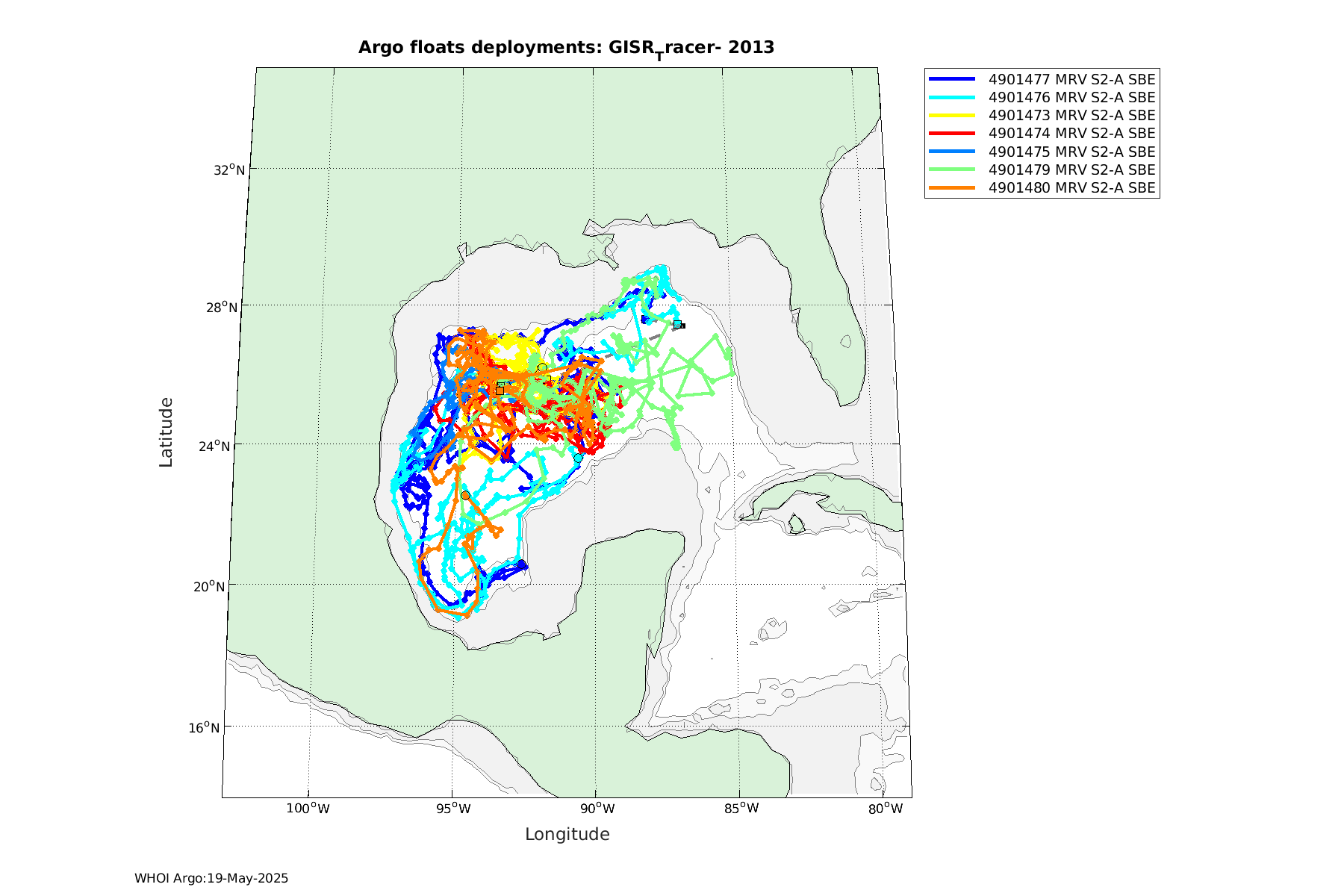Click the chart title Argo floats deployments

(566, 49)
